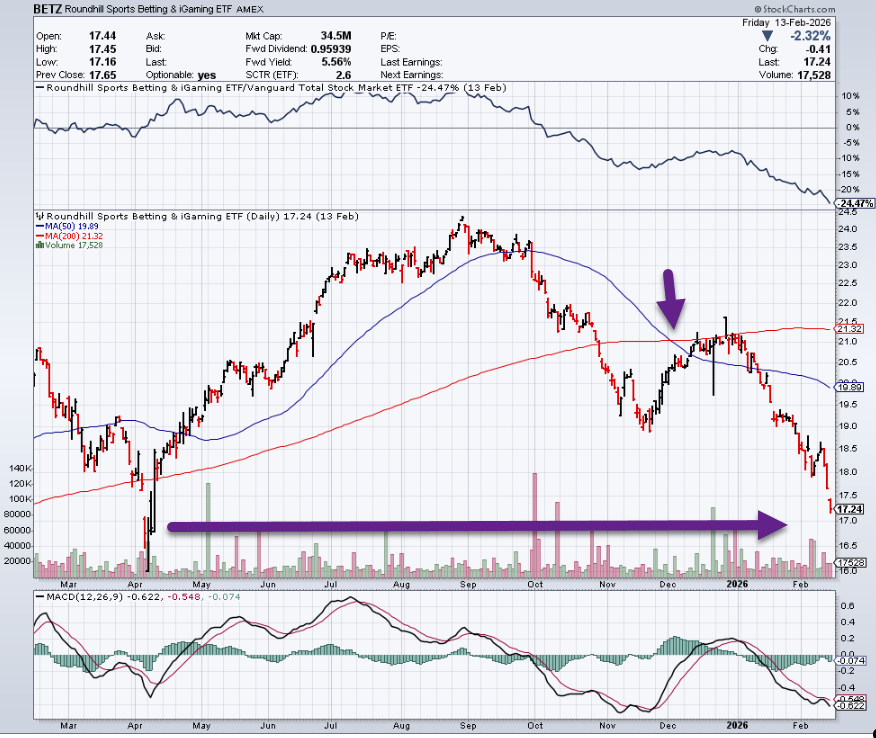
Task: Click the purple downward arrow annotation
Action: click(671, 293)
